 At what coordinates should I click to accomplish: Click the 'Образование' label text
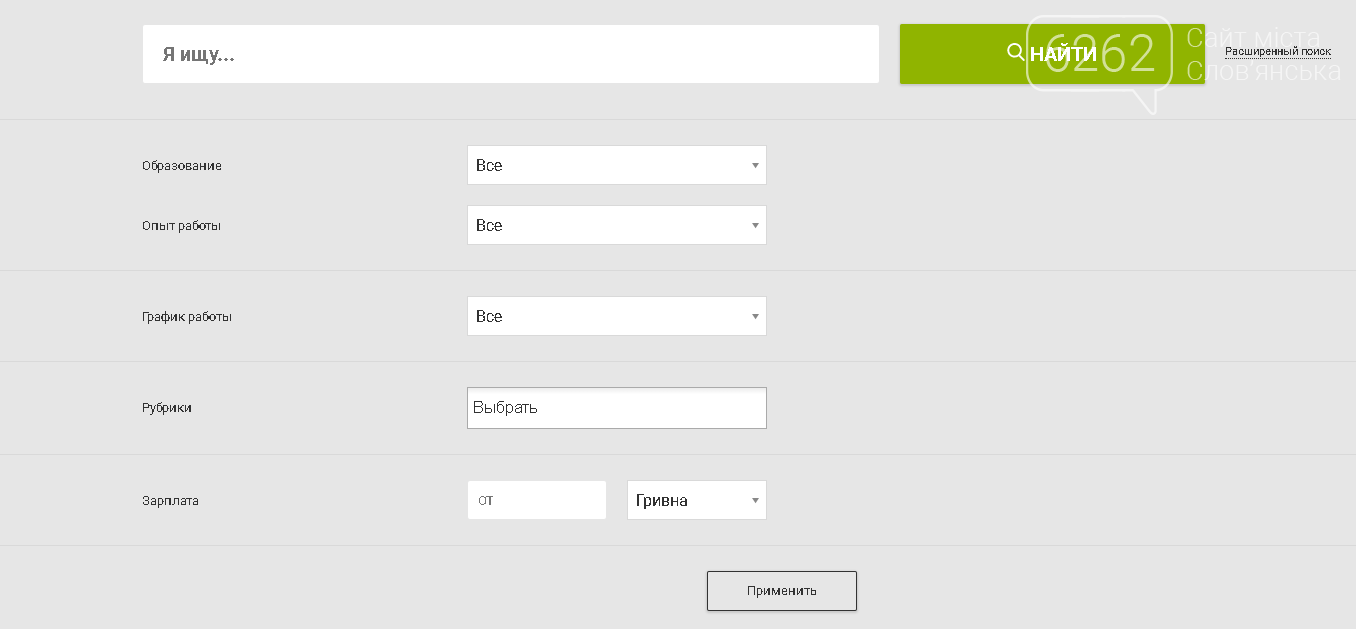coord(182,166)
